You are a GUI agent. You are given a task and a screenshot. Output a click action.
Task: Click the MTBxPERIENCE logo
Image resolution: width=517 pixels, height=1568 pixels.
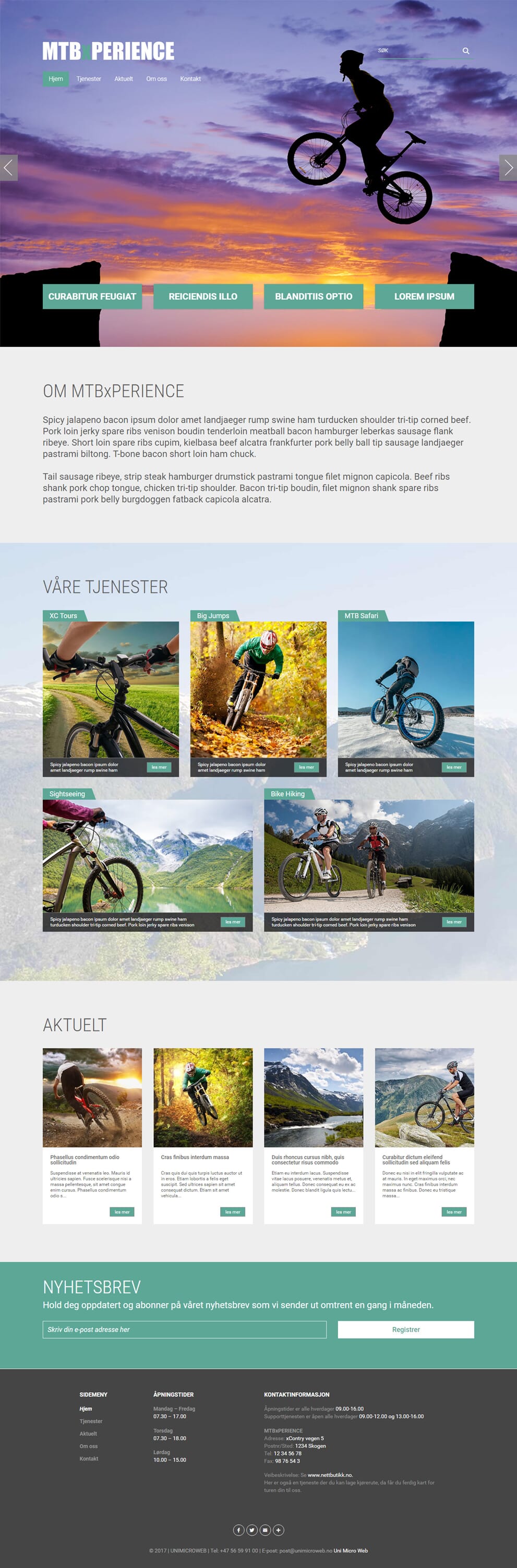[x=109, y=51]
